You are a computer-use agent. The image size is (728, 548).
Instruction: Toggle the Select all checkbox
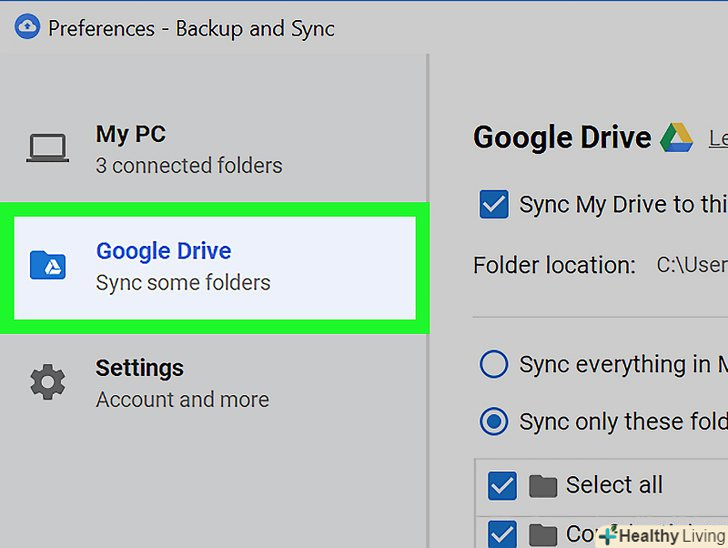(x=501, y=486)
